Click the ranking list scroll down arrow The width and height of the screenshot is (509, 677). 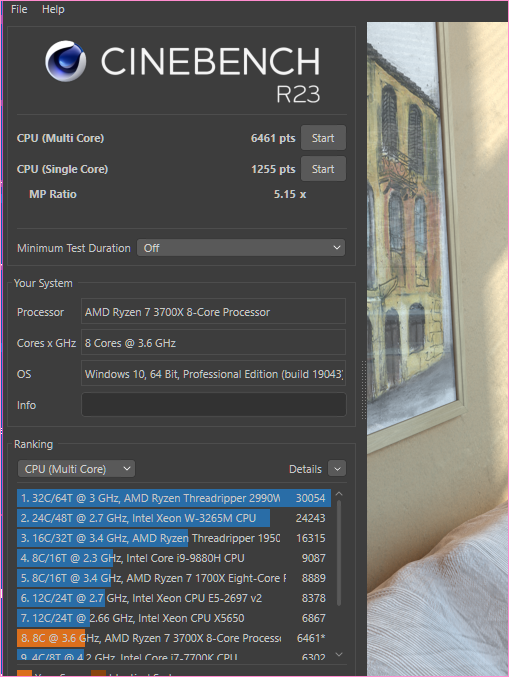coord(339,655)
